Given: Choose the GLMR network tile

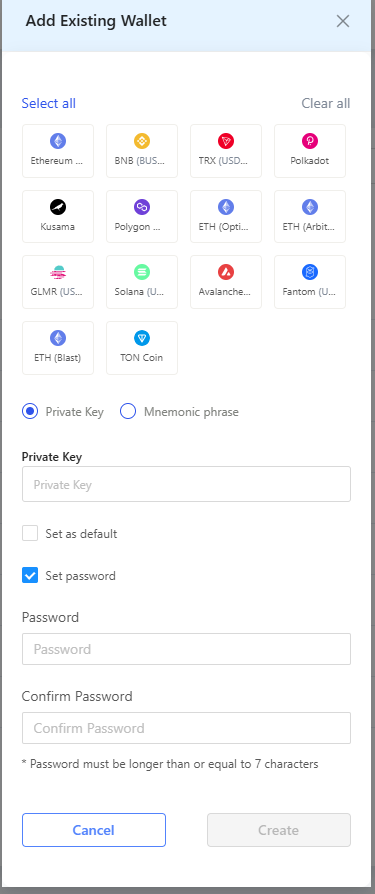Looking at the screenshot, I should pyautogui.click(x=58, y=282).
